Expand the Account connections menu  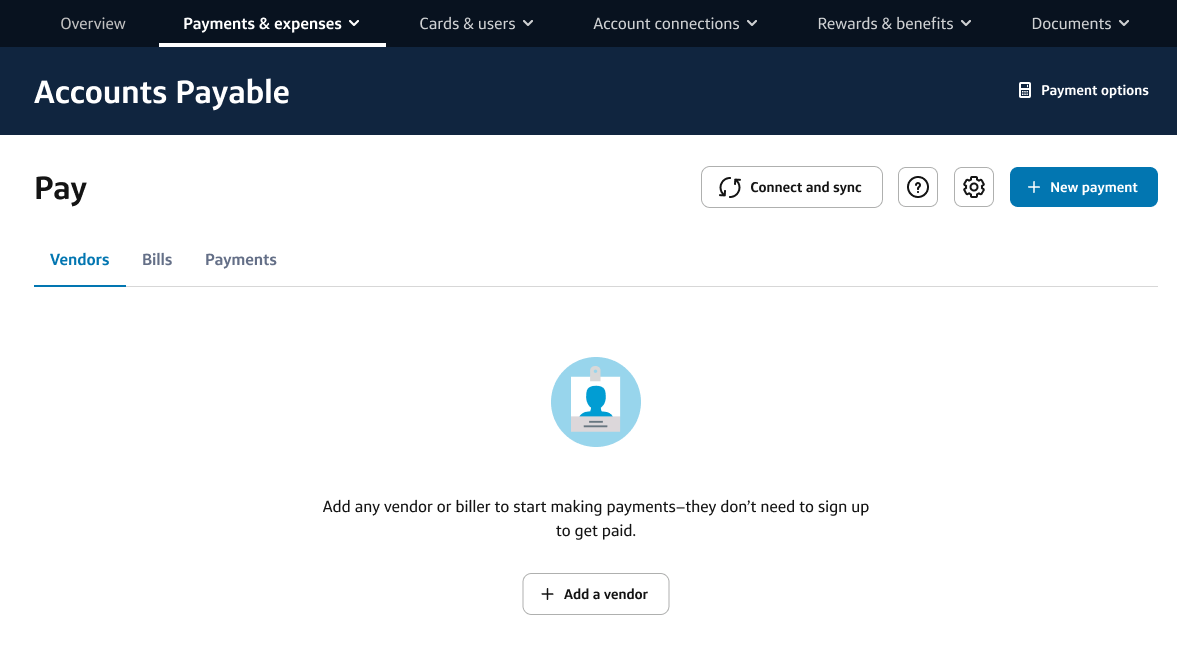point(675,24)
